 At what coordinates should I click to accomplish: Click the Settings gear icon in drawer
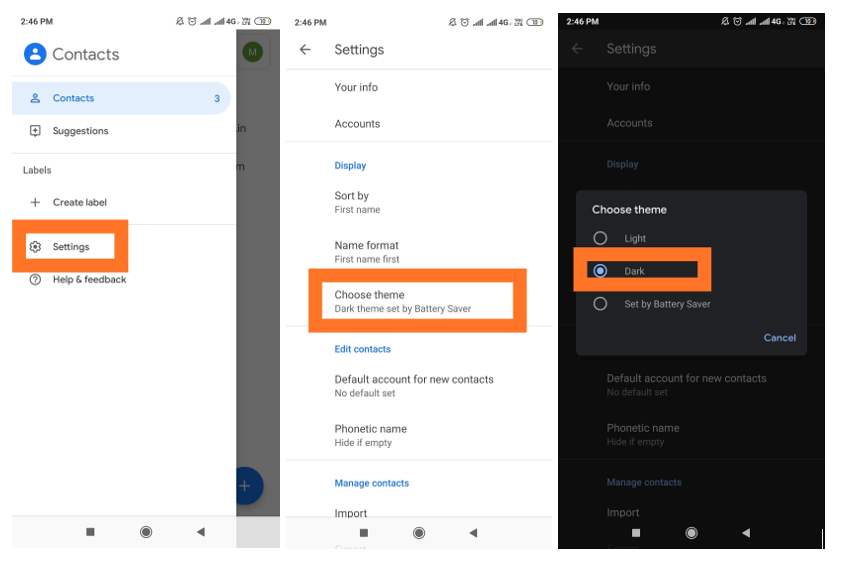35,247
